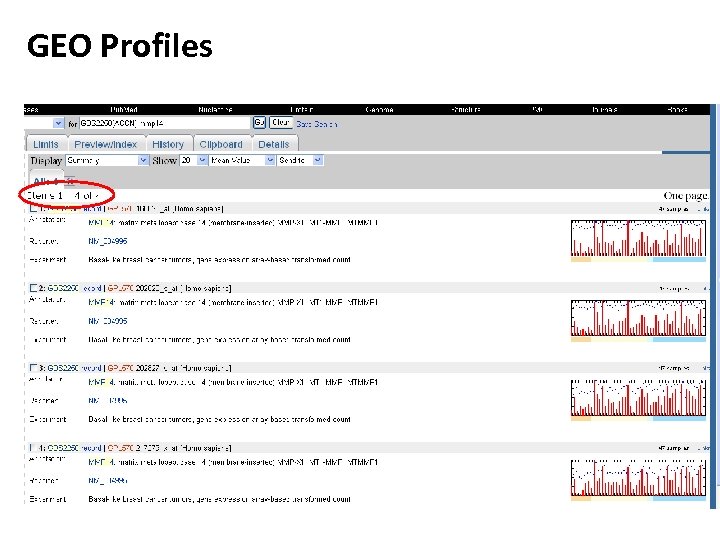This screenshot has height=540, width=720.
Task: Go to Structure in the navigation bar
Action: click(x=466, y=110)
